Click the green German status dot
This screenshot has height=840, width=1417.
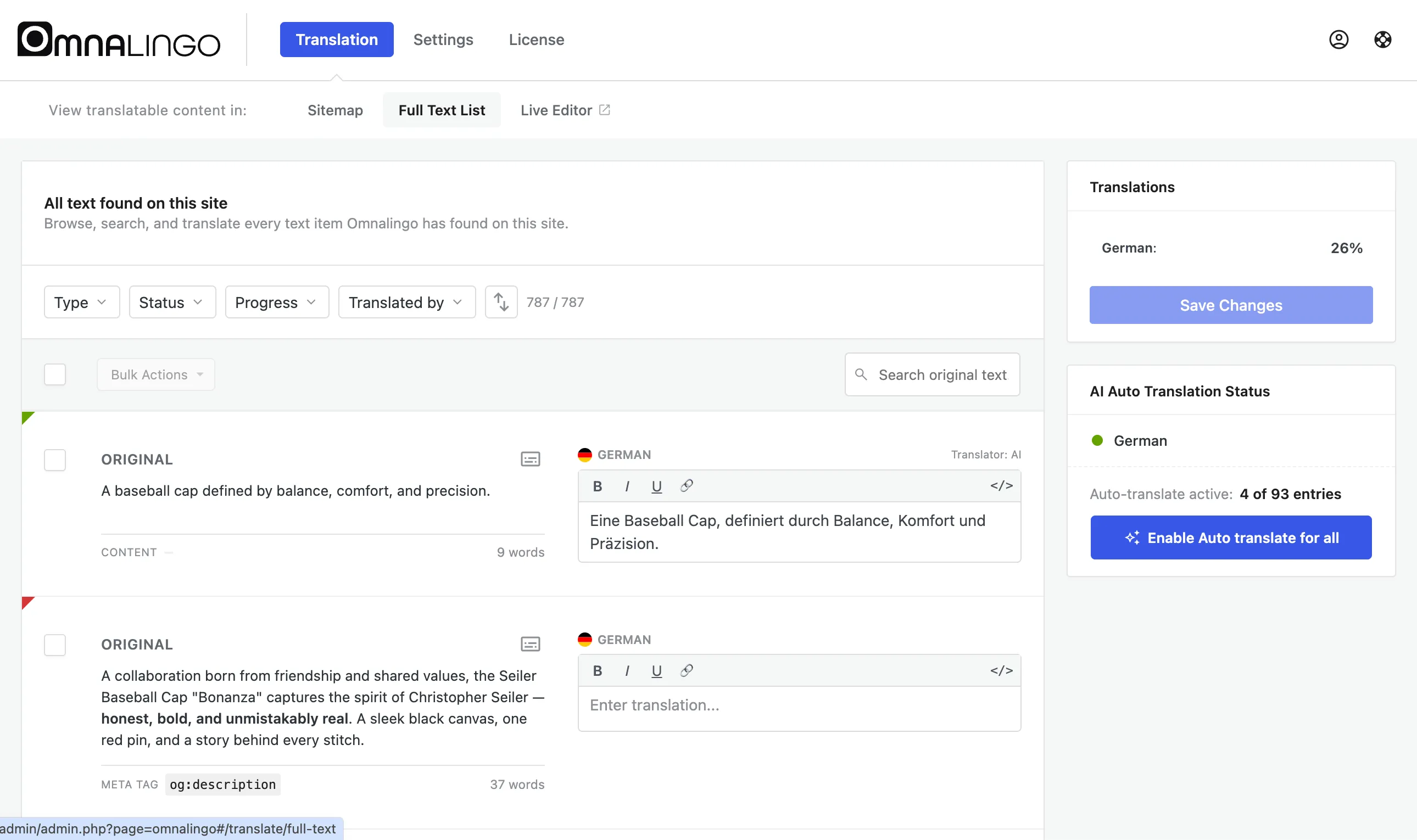click(1097, 440)
